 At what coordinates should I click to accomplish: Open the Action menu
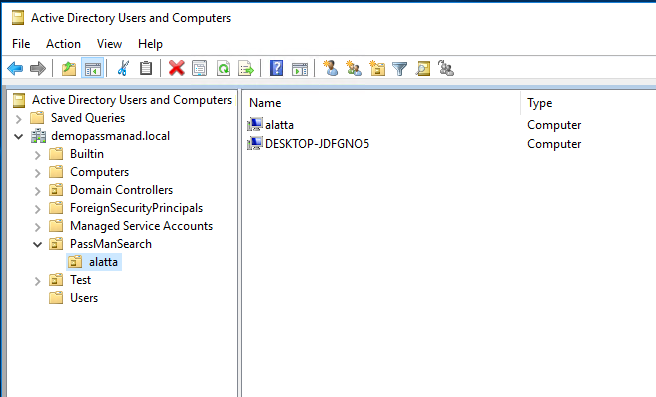point(63,44)
